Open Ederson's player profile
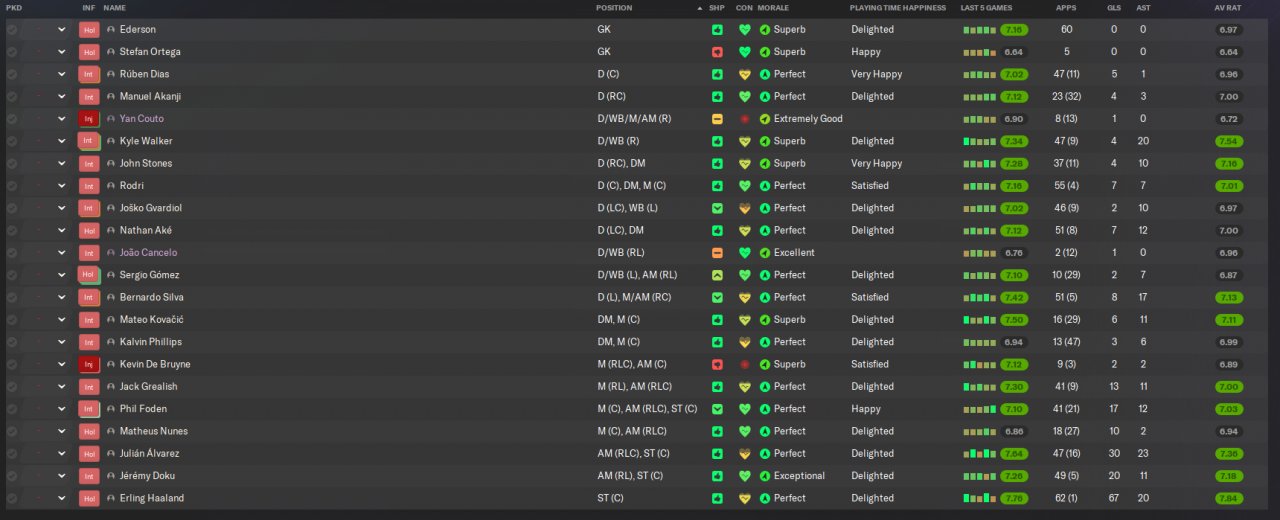Screen dimensions: 1280x520 click(x=138, y=30)
